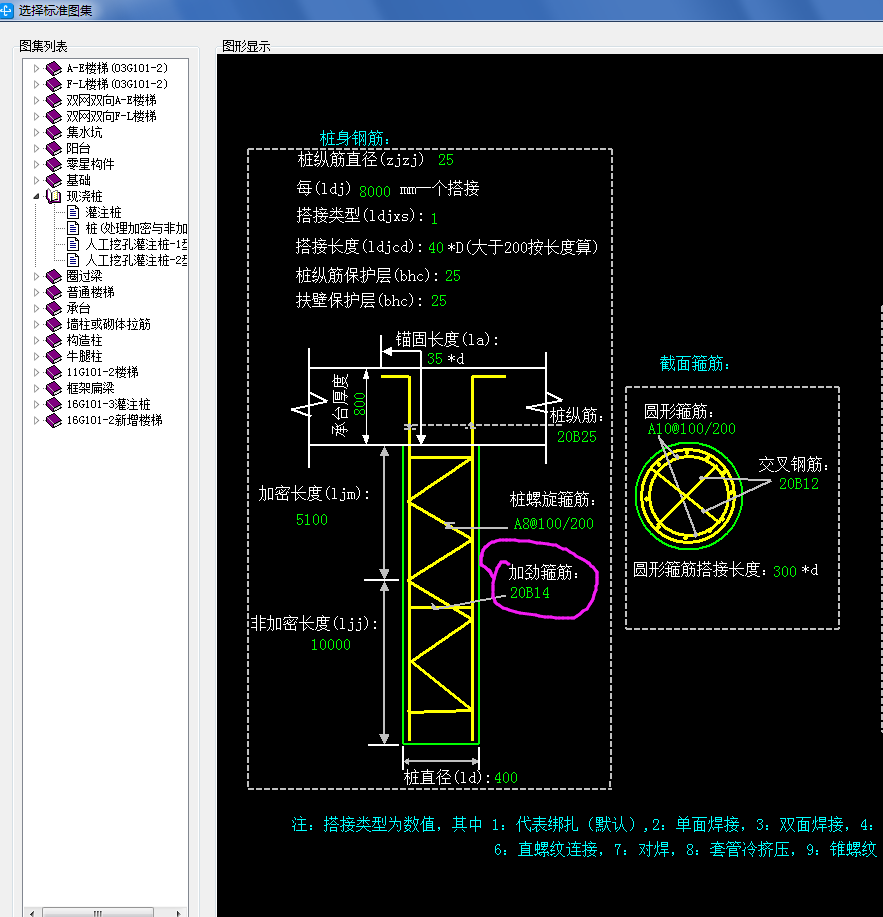Edit pile longitudinal bar diameter value 25
Viewport: 883px width, 917px height.
point(446,160)
